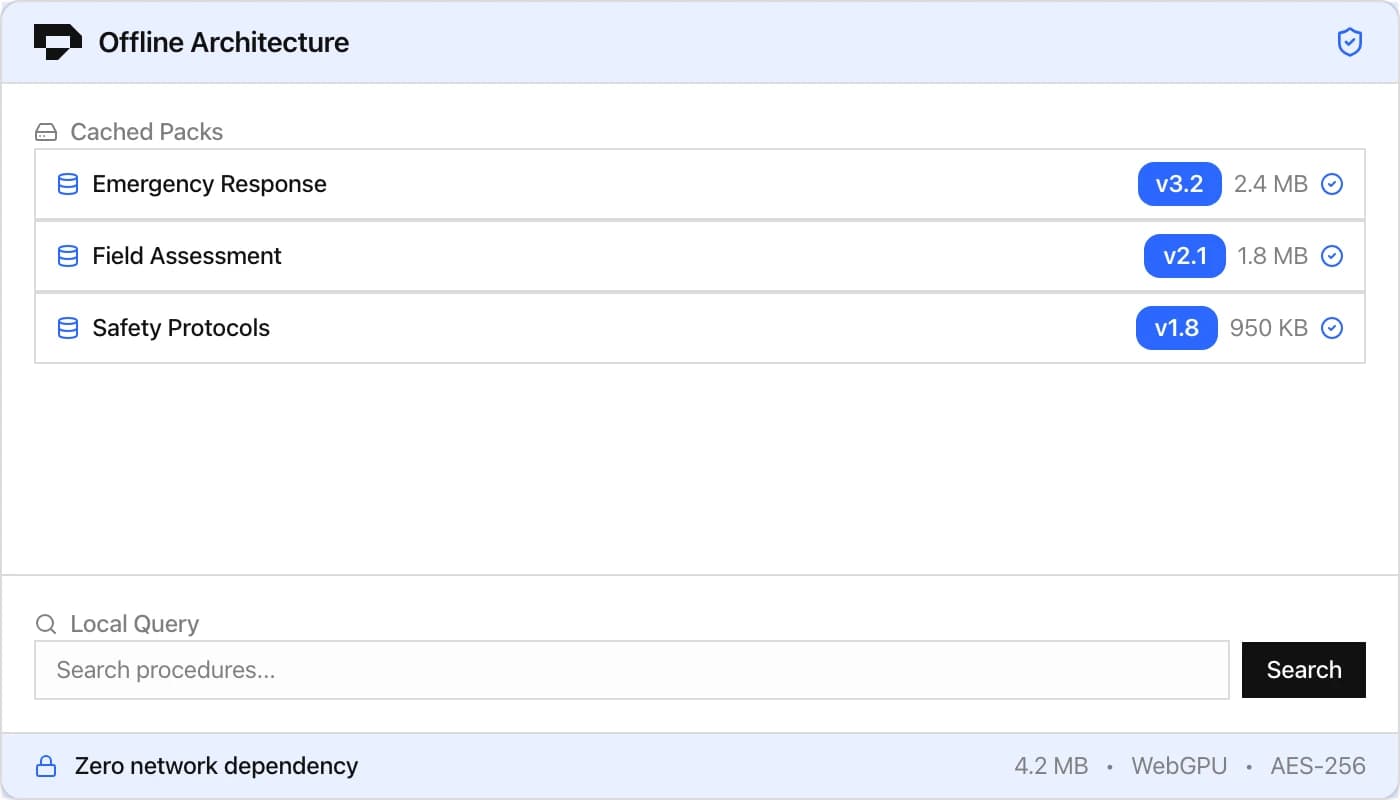Screen dimensions: 1400x800
Task: Click the Safety Protocols database icon
Action: coord(68,328)
